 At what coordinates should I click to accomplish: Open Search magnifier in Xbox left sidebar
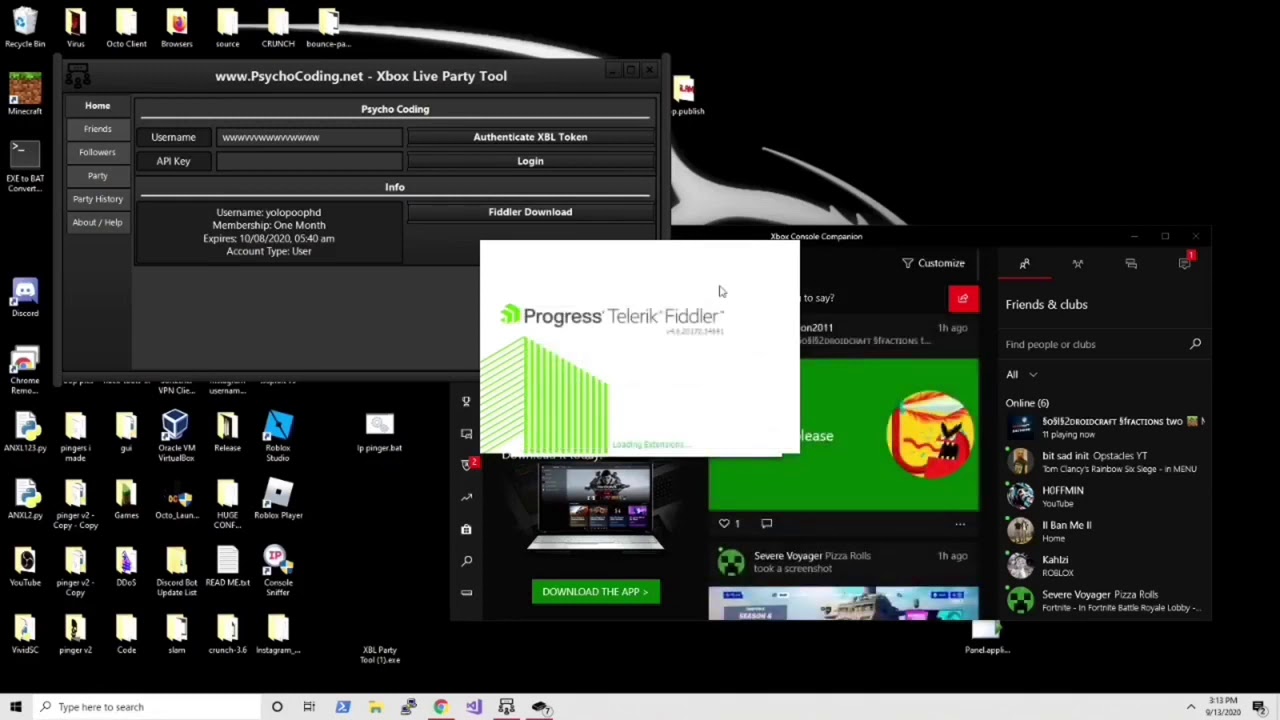pos(466,561)
